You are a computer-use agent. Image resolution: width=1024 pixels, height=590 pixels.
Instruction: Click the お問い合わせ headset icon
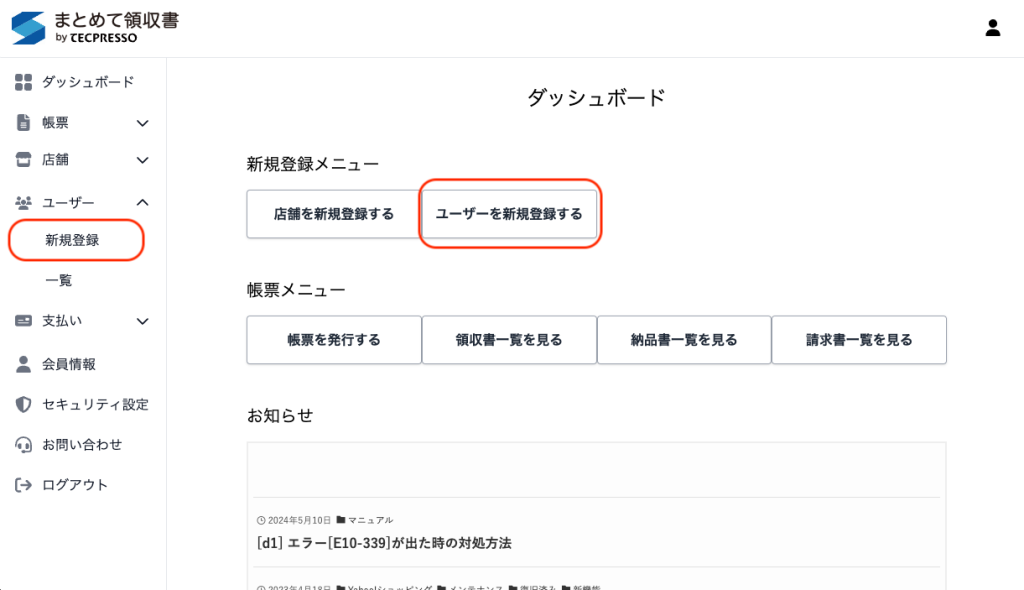[x=24, y=445]
